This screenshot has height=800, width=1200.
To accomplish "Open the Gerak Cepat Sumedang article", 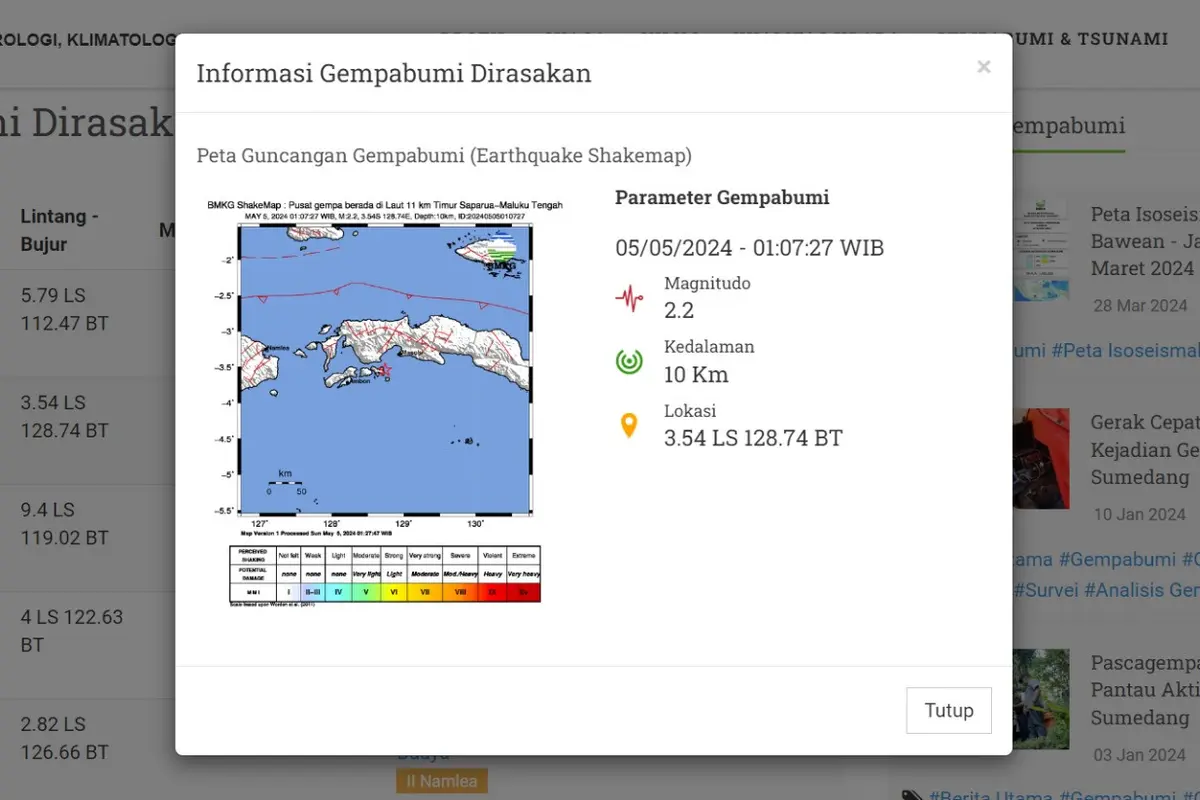I will pyautogui.click(x=1145, y=450).
